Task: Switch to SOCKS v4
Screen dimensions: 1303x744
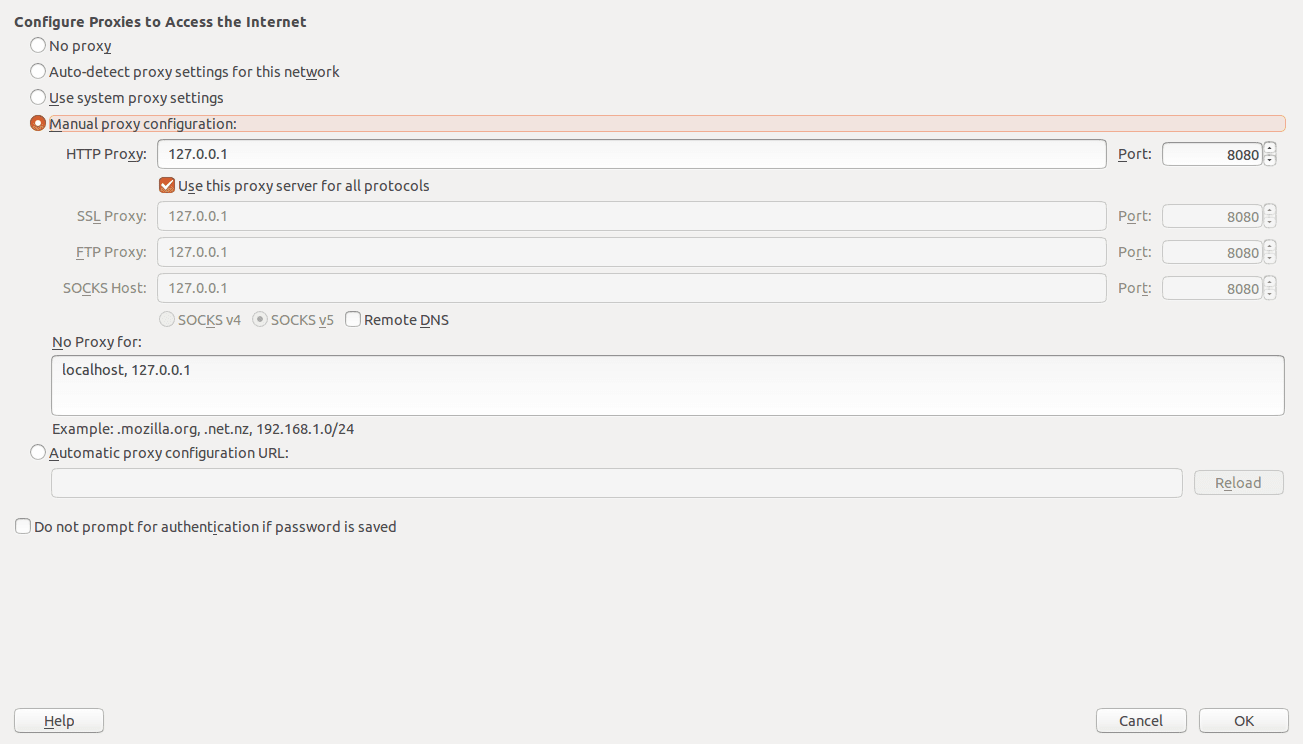Action: [166, 319]
